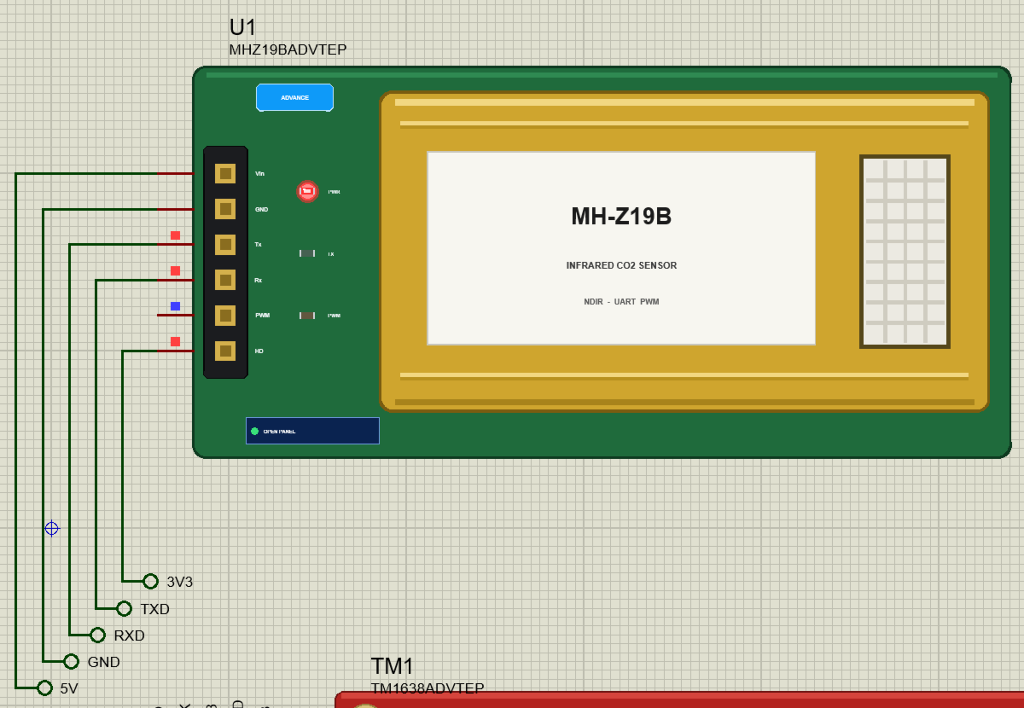This screenshot has height=708, width=1024.
Task: Click the Vin pin header pad
Action: point(225,174)
